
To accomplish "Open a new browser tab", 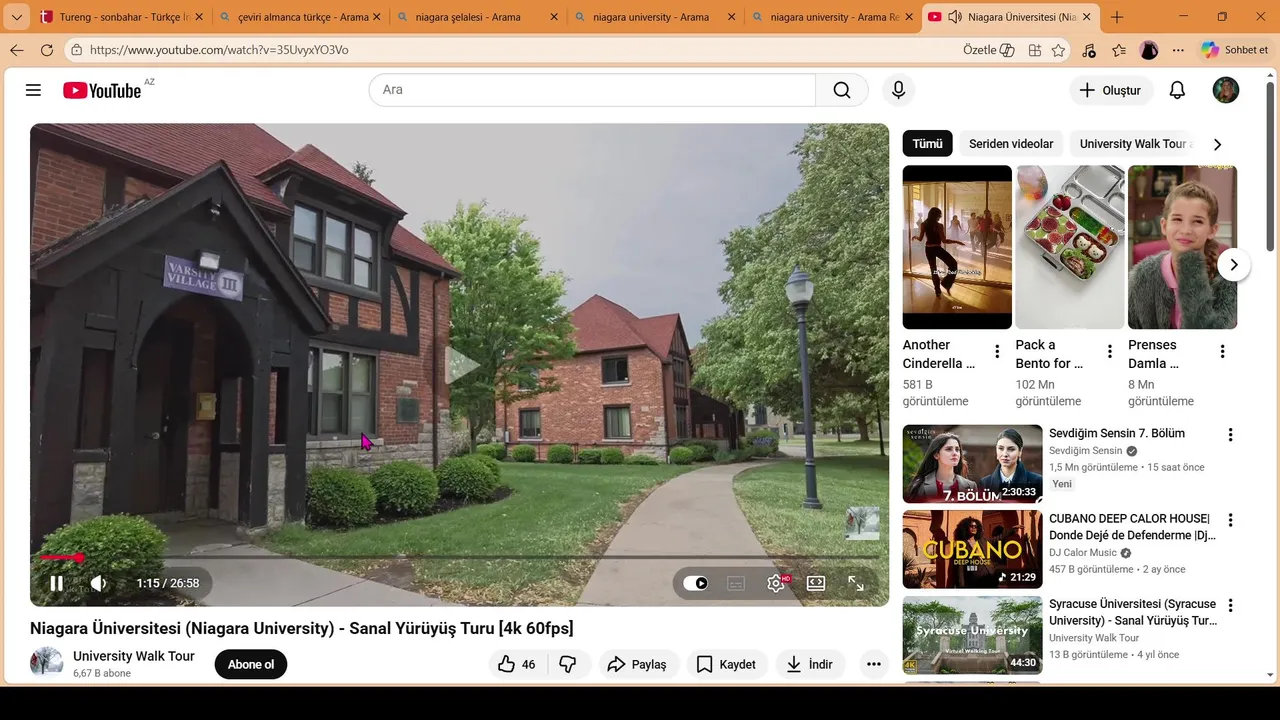I will click(x=1117, y=17).
